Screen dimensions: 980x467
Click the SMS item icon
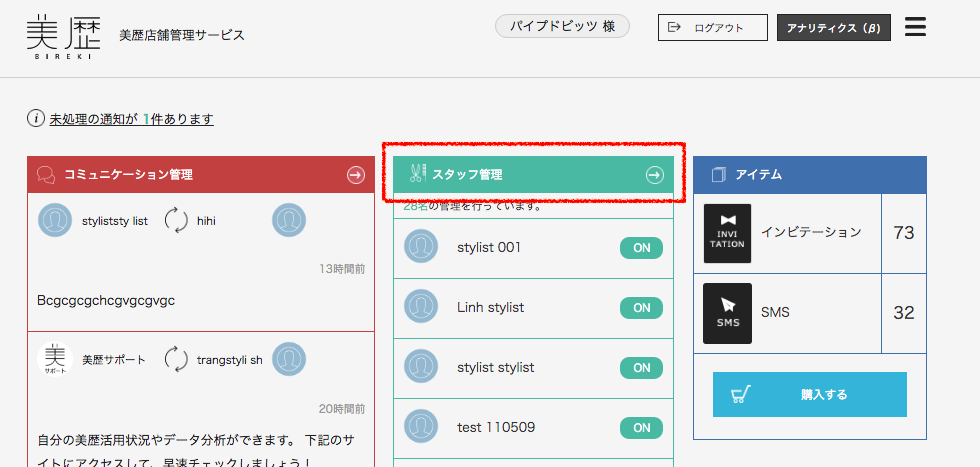coord(727,313)
